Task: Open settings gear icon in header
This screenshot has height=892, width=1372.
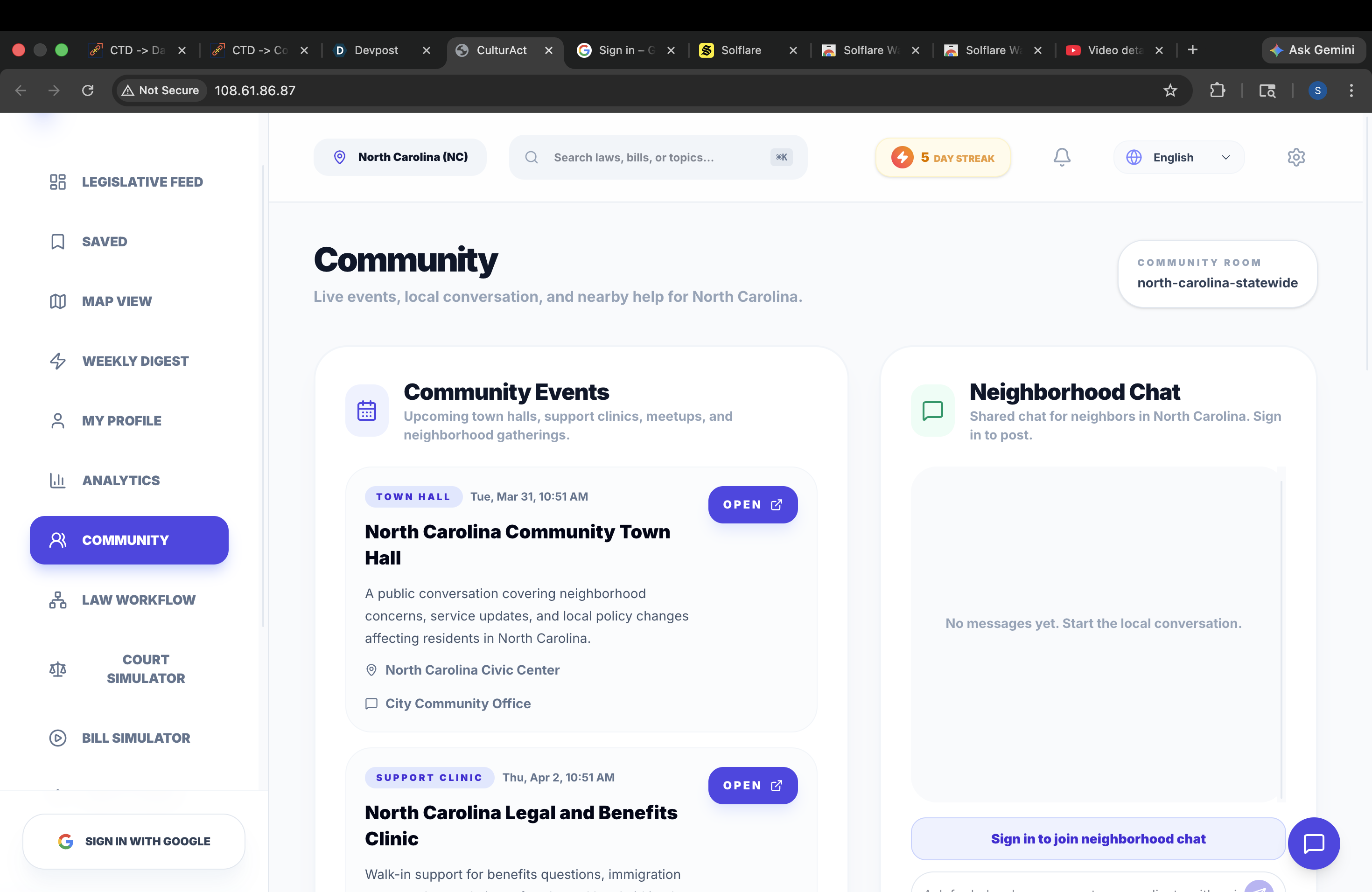Action: coord(1295,157)
